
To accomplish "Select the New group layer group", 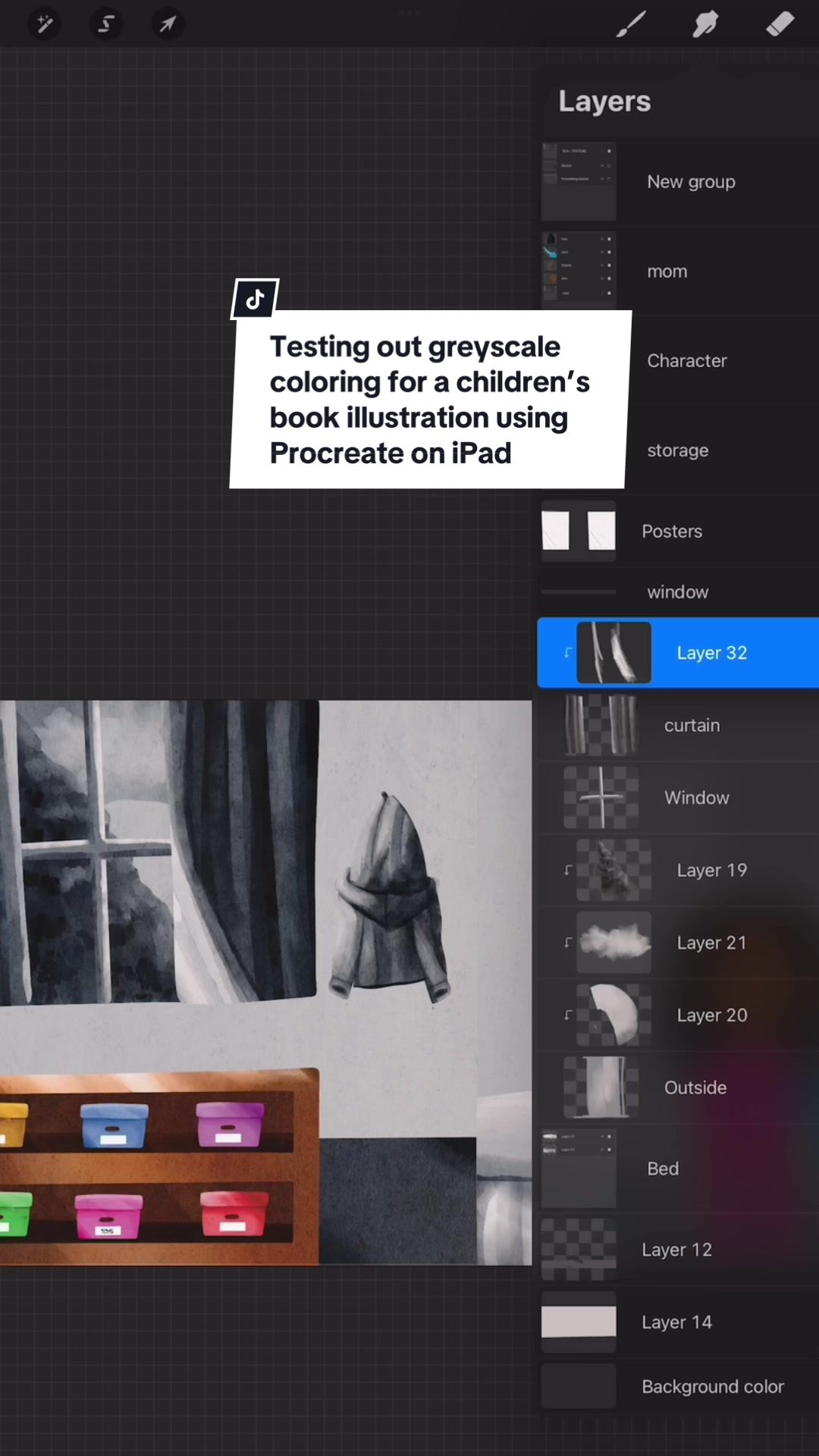I will click(678, 182).
